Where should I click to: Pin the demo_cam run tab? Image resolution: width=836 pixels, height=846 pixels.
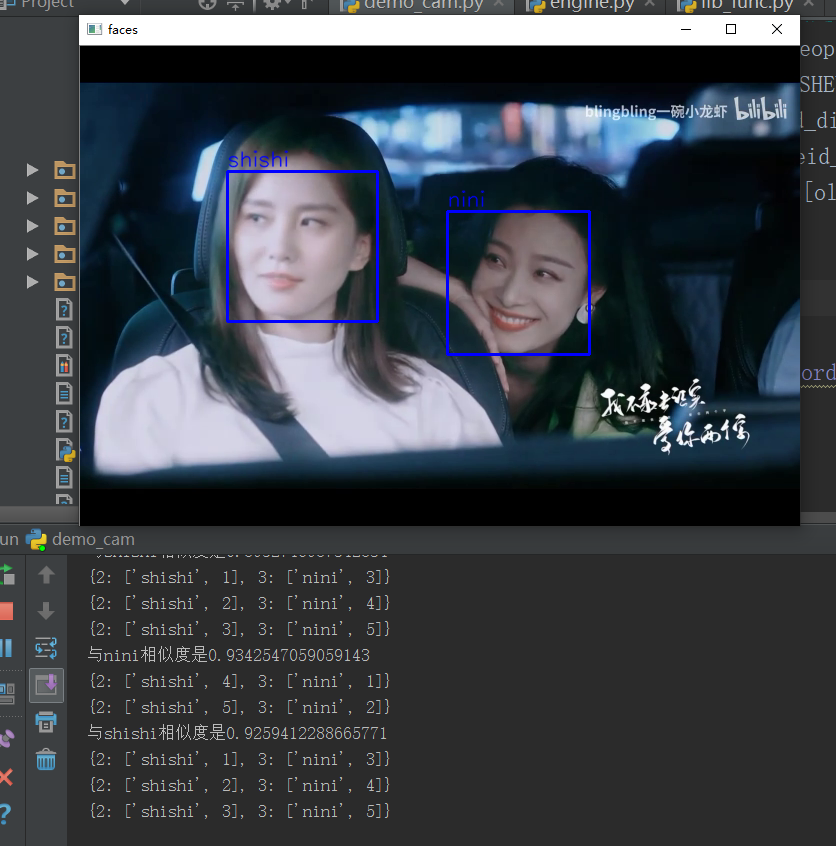click(6, 738)
